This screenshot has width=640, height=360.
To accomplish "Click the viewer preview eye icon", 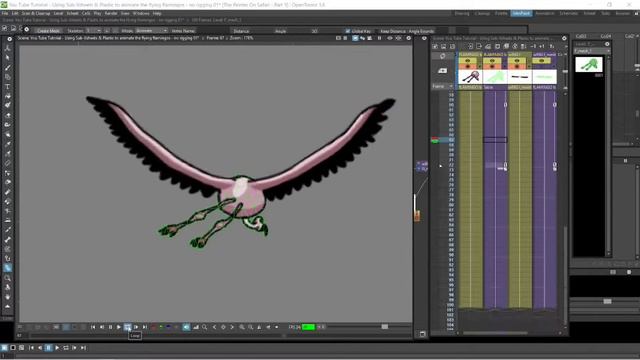I will (390, 38).
